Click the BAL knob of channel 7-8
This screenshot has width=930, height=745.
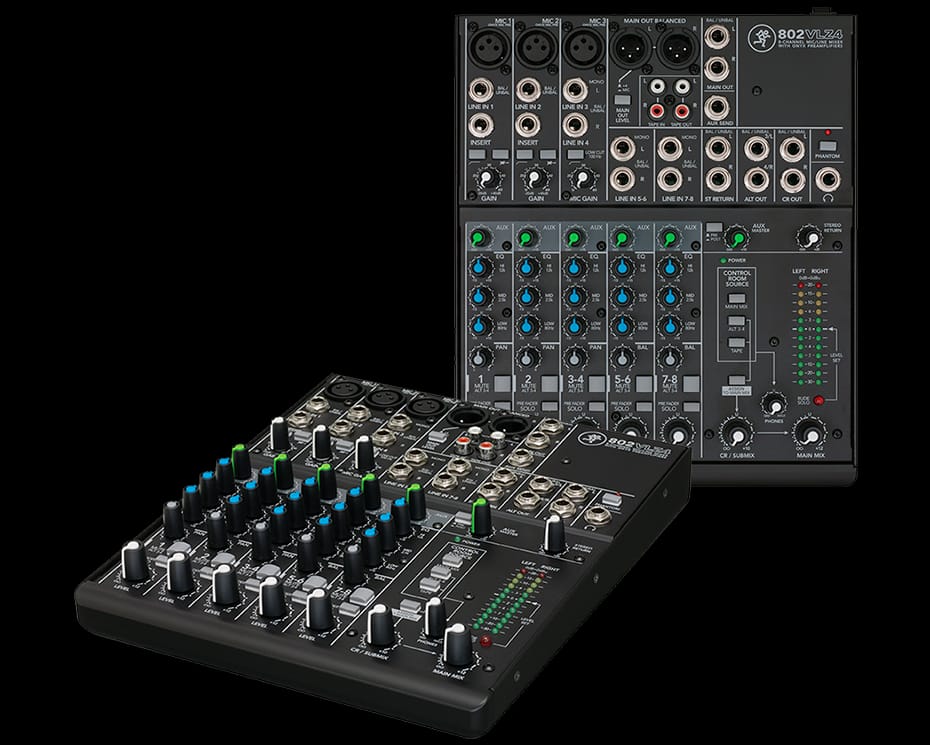point(670,358)
